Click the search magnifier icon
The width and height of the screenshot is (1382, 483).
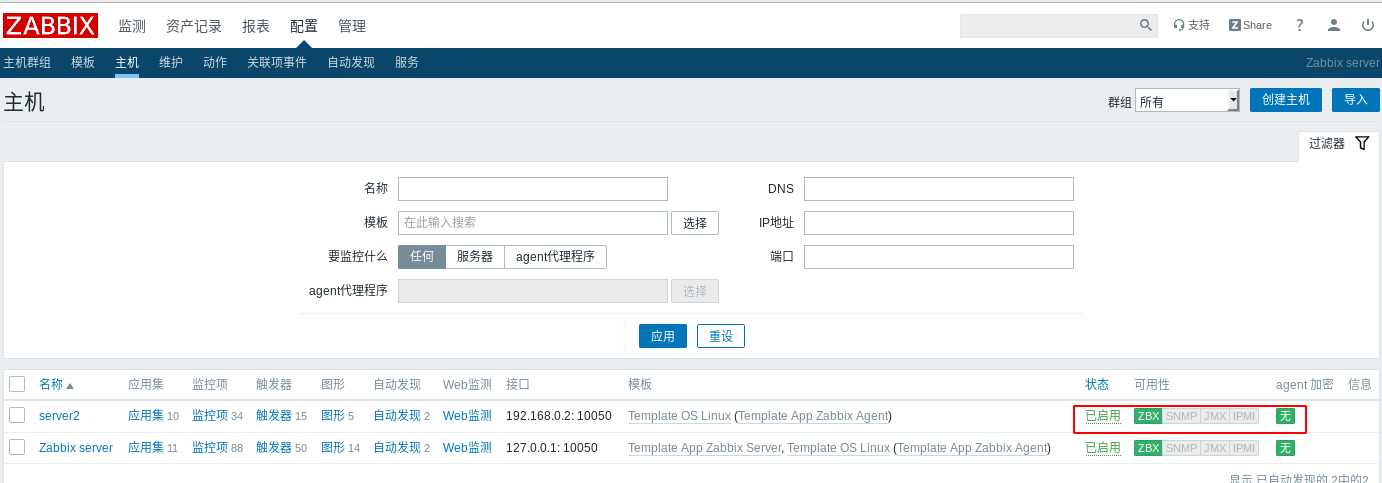(x=1146, y=25)
